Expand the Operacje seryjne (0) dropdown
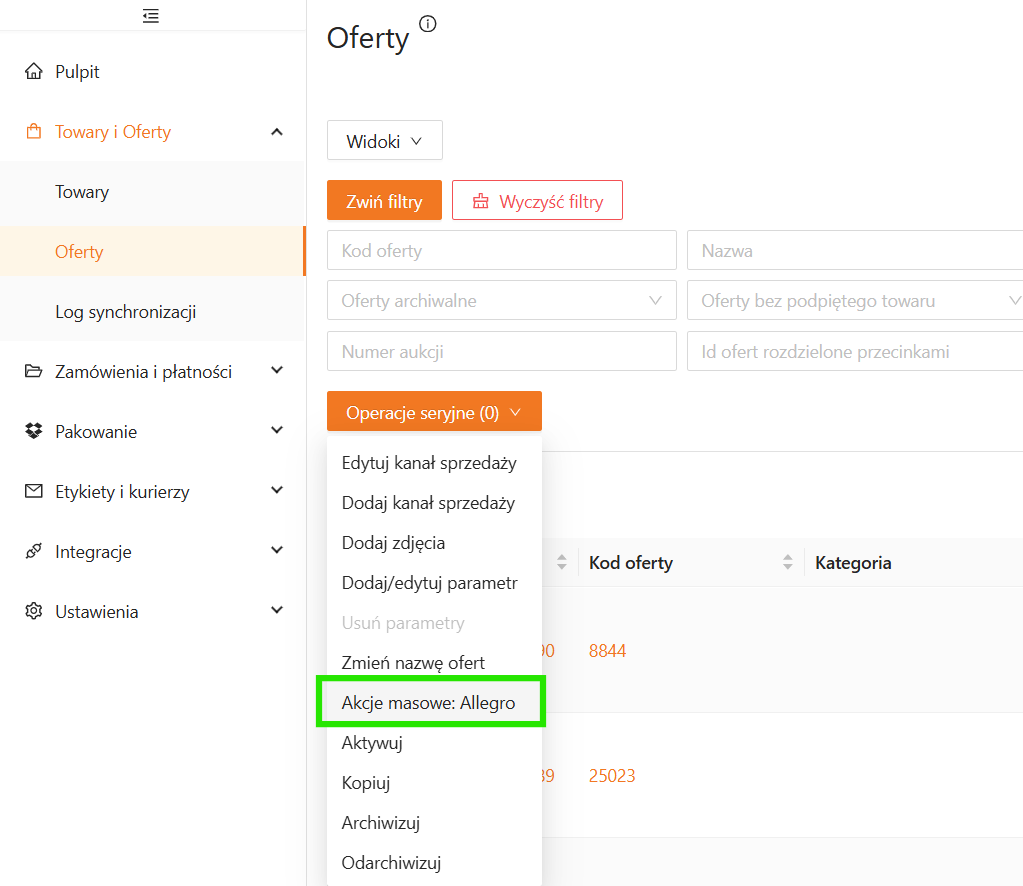The height and width of the screenshot is (886, 1023). [434, 412]
